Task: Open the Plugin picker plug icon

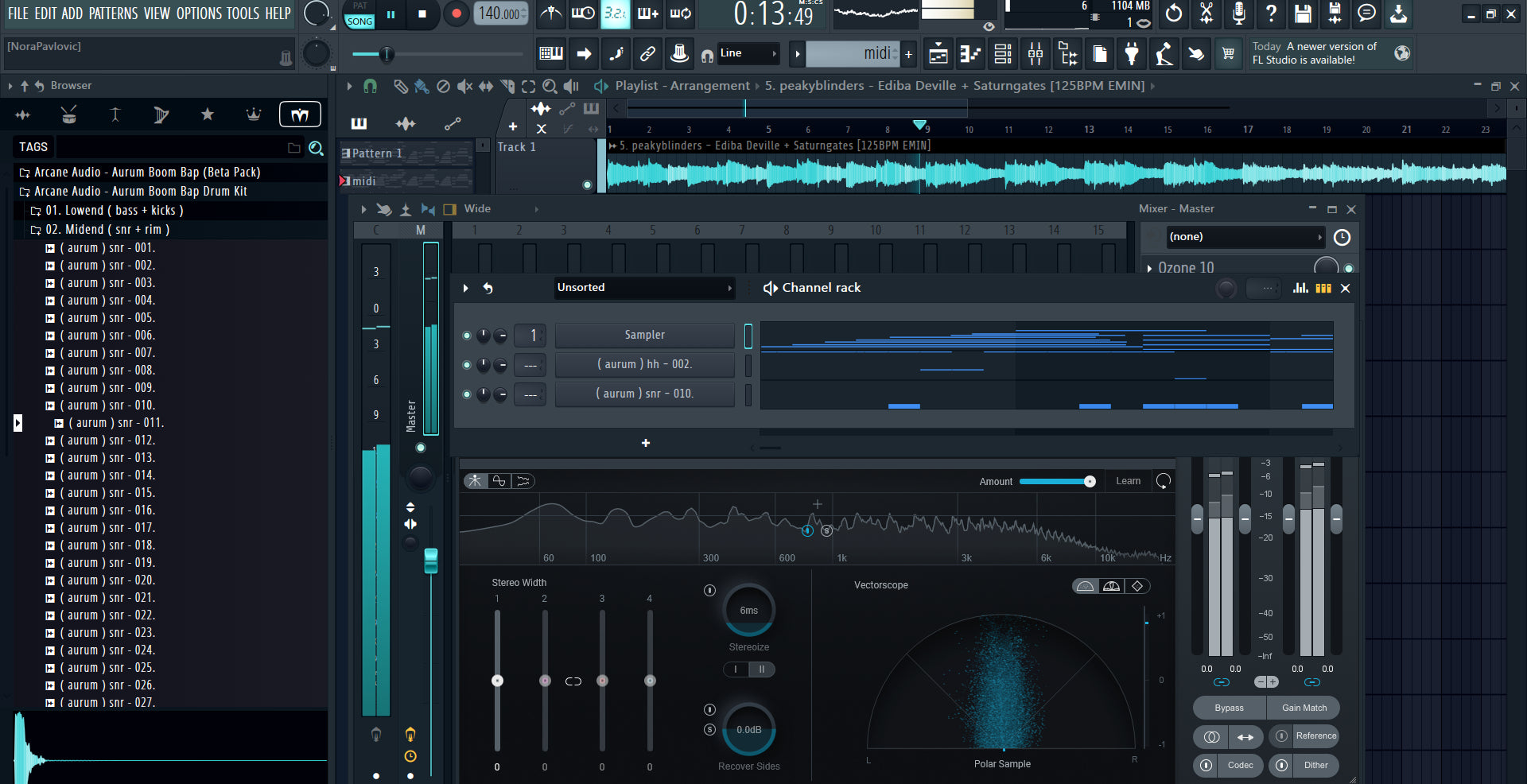Action: [x=1132, y=54]
